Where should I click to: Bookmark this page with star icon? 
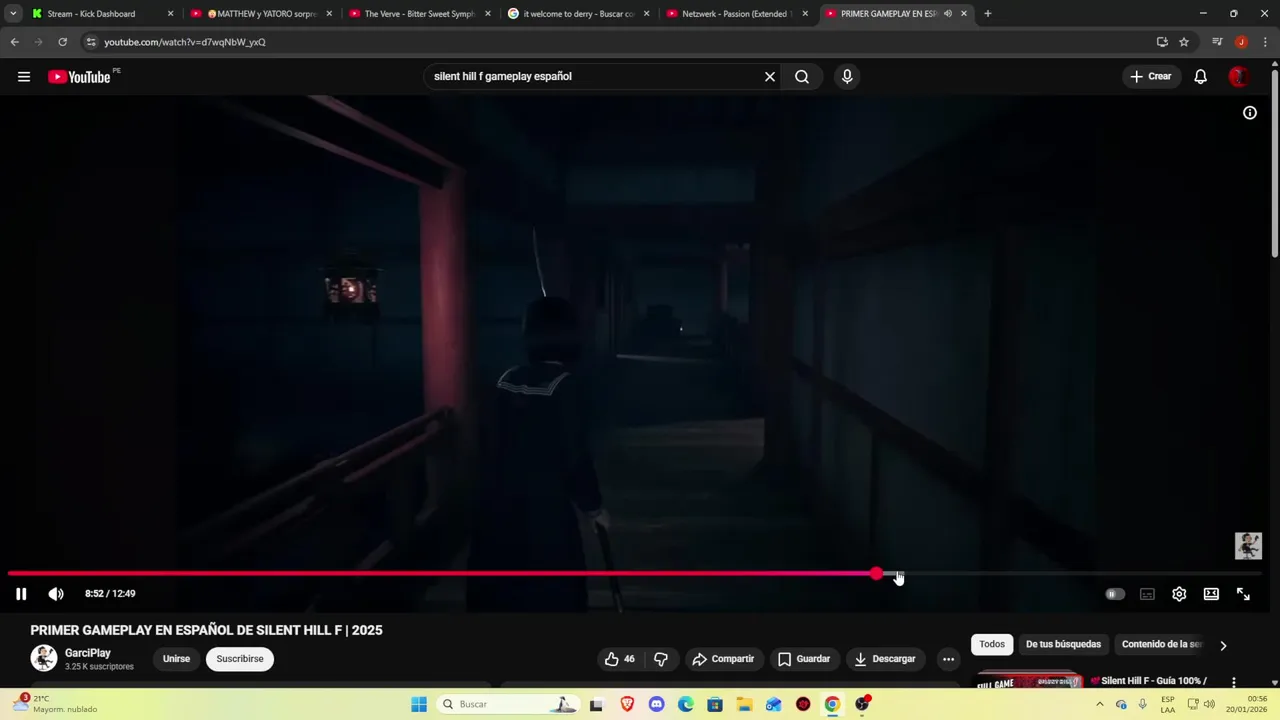(1184, 42)
